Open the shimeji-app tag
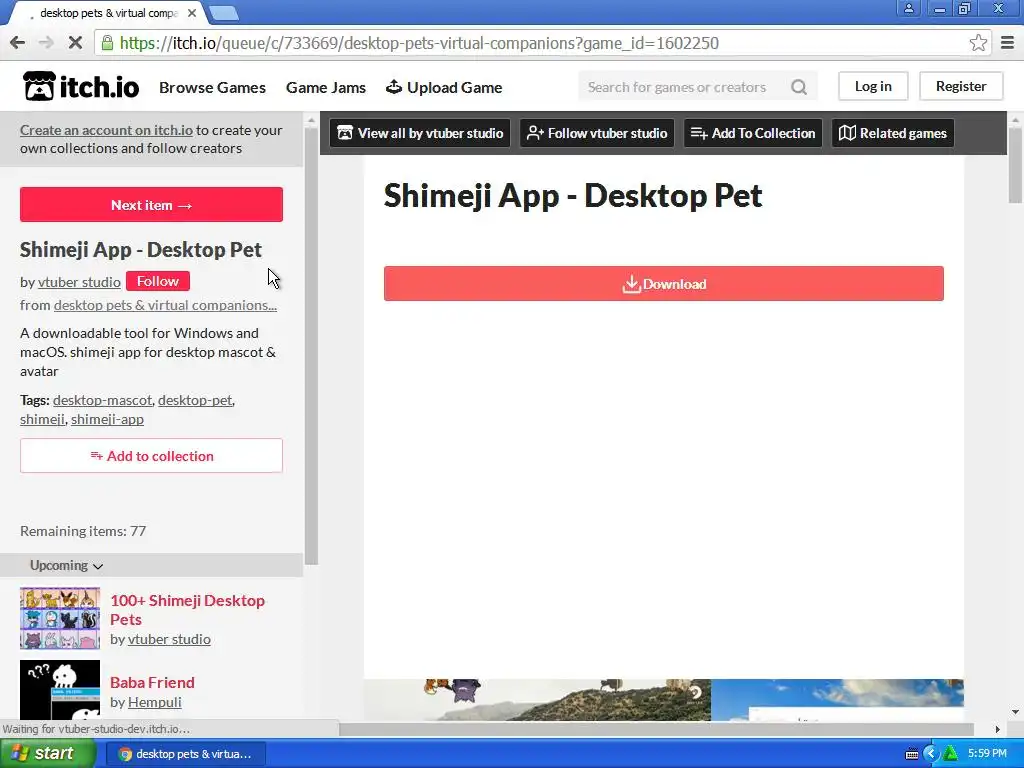1024x768 pixels. [x=107, y=419]
